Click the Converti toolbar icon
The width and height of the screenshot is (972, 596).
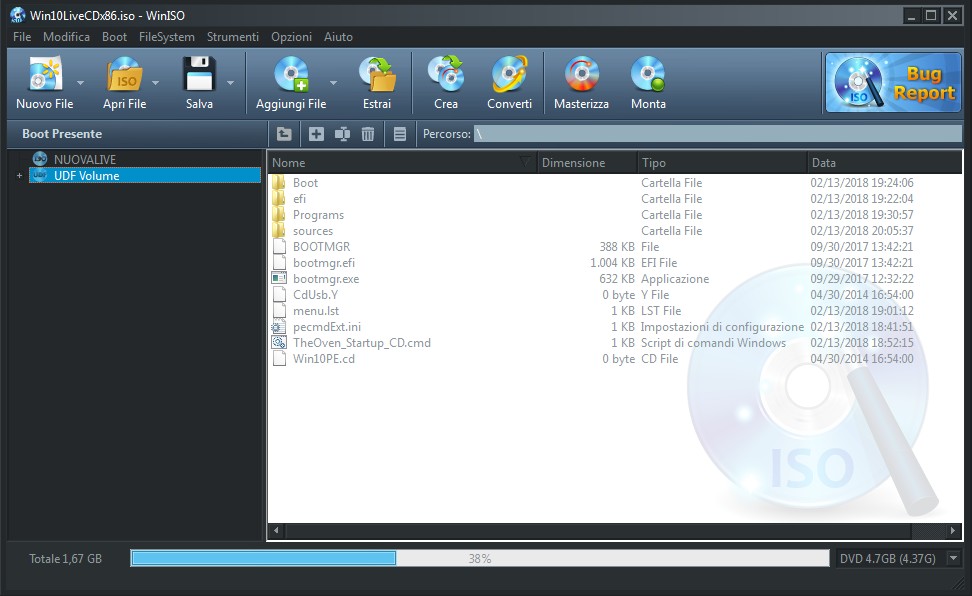point(510,74)
